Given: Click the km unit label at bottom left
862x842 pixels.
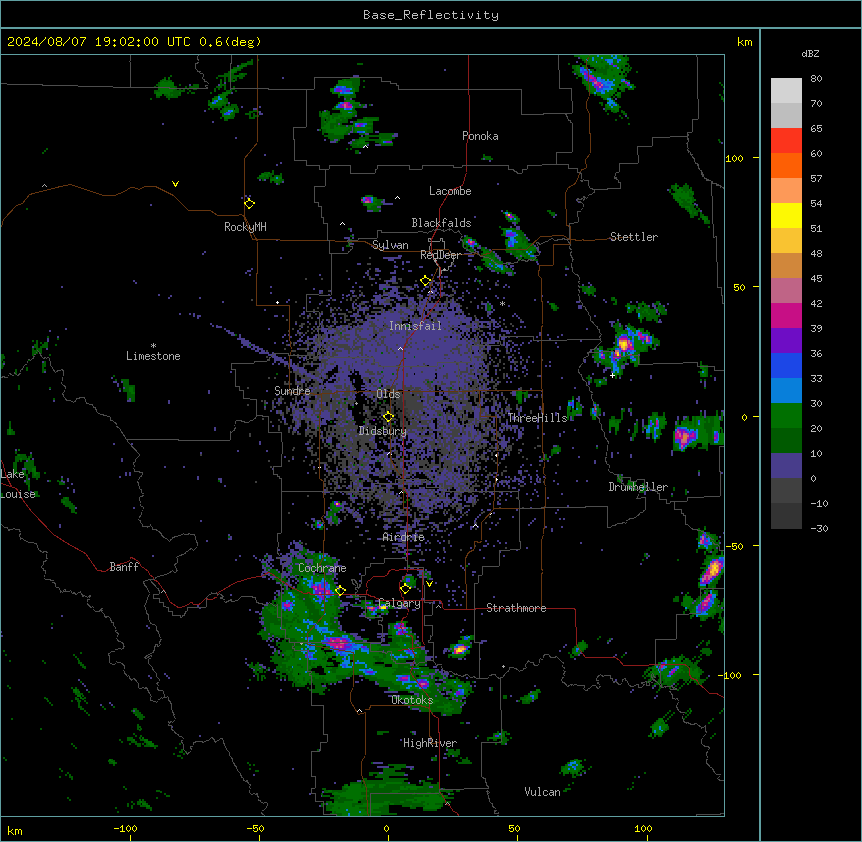Looking at the screenshot, I should point(15,830).
